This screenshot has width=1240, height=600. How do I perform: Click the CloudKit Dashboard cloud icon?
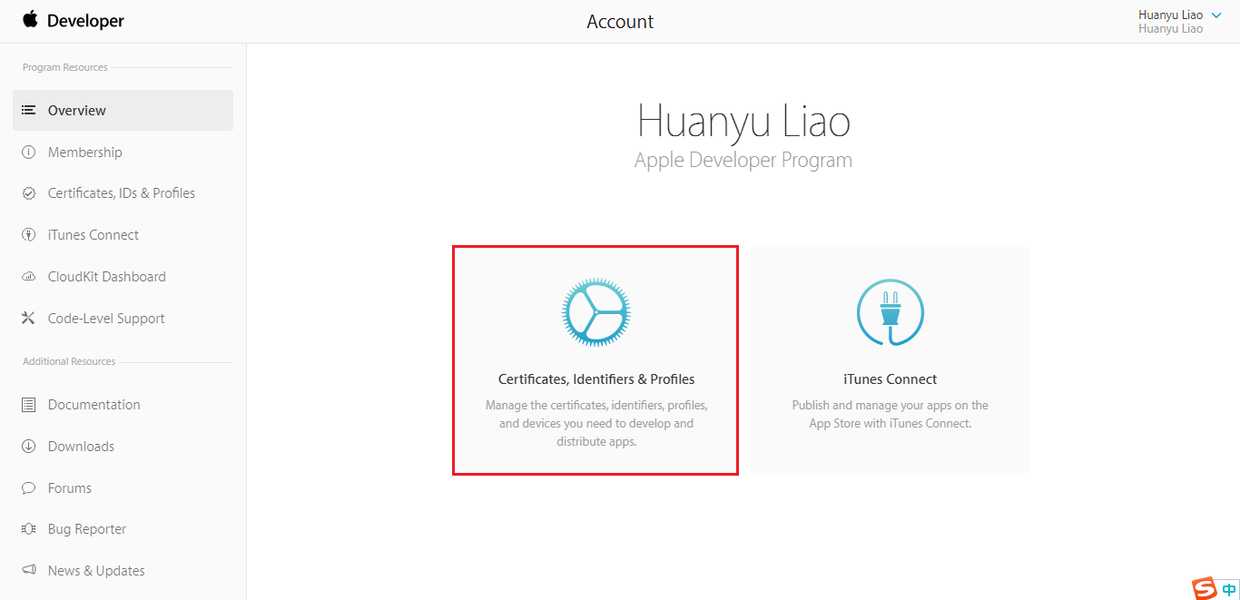[x=28, y=277]
